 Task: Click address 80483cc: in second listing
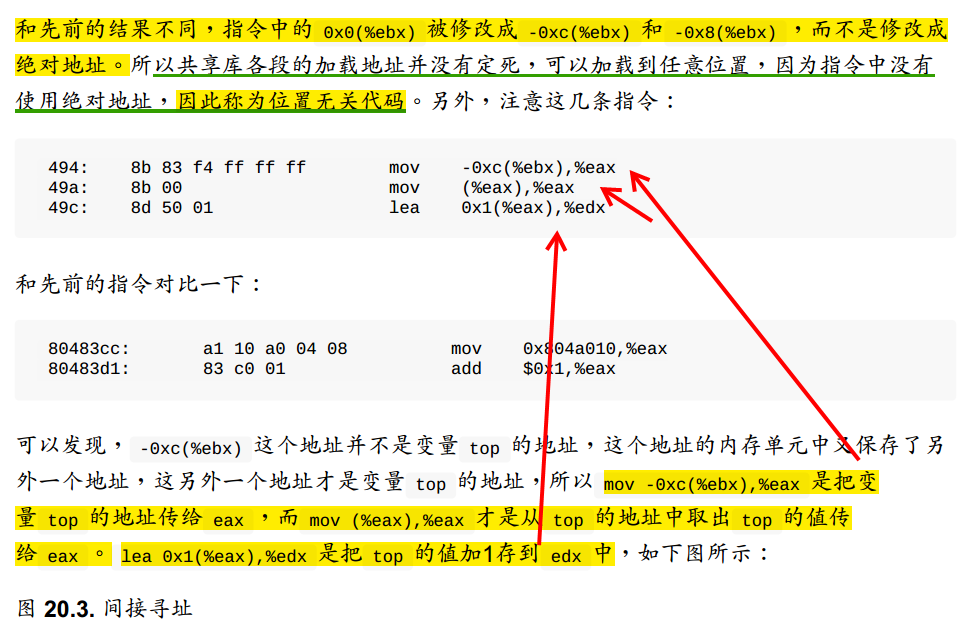click(89, 349)
